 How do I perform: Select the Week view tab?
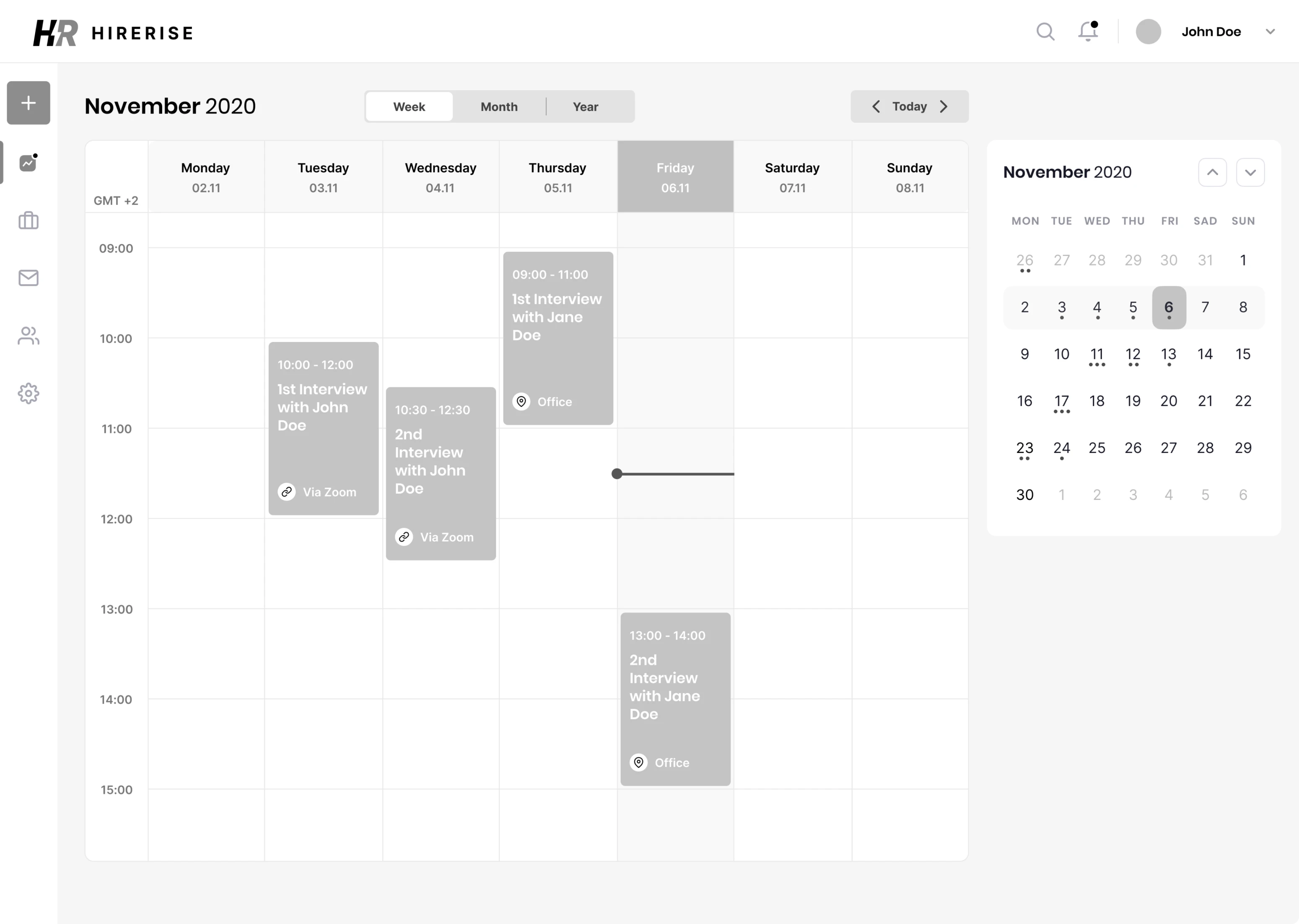pos(409,106)
